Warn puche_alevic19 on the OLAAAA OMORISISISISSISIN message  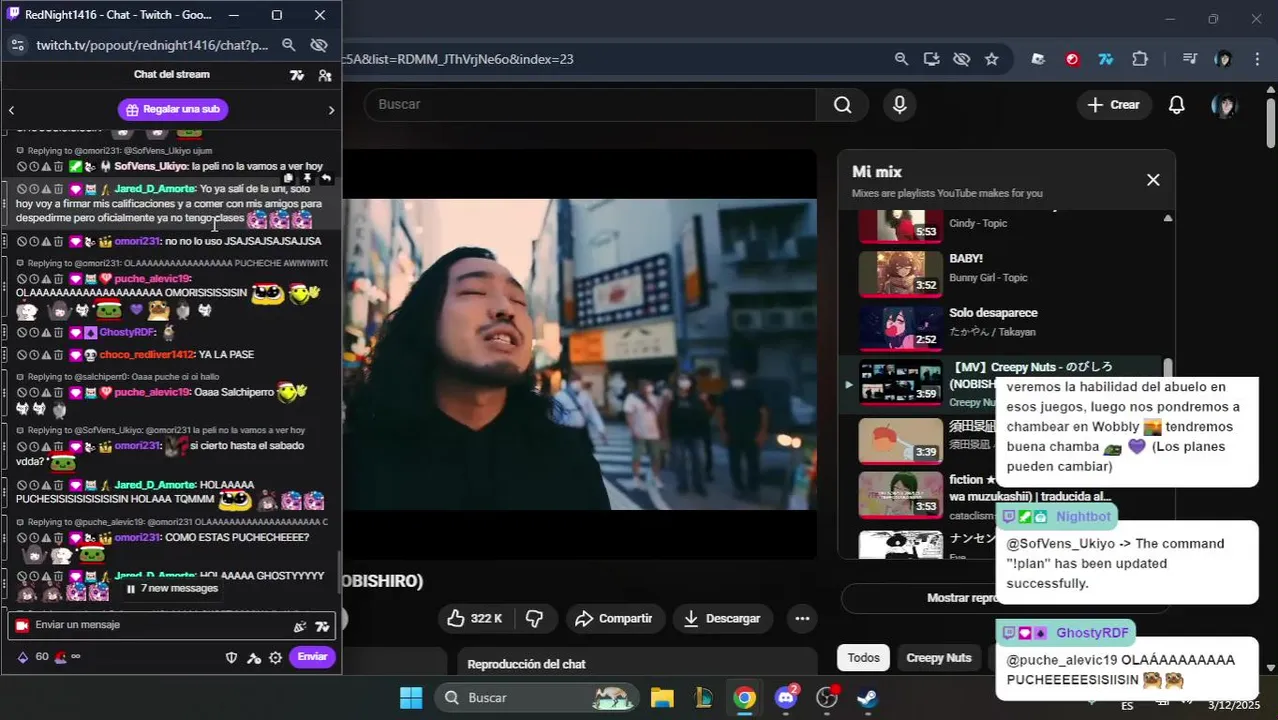pos(46,279)
